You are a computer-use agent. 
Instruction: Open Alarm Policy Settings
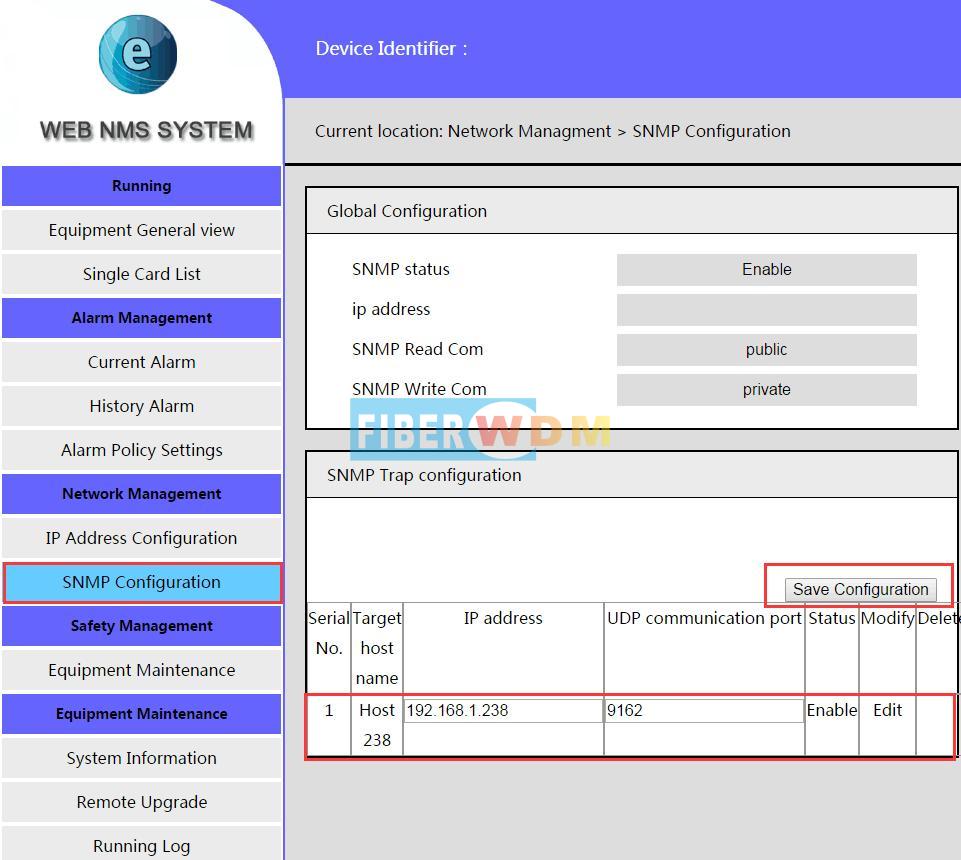click(x=142, y=451)
